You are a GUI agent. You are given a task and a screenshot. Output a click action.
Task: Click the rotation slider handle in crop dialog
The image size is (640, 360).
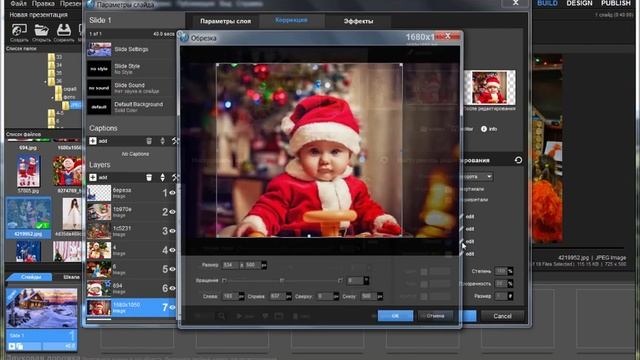pos(282,281)
